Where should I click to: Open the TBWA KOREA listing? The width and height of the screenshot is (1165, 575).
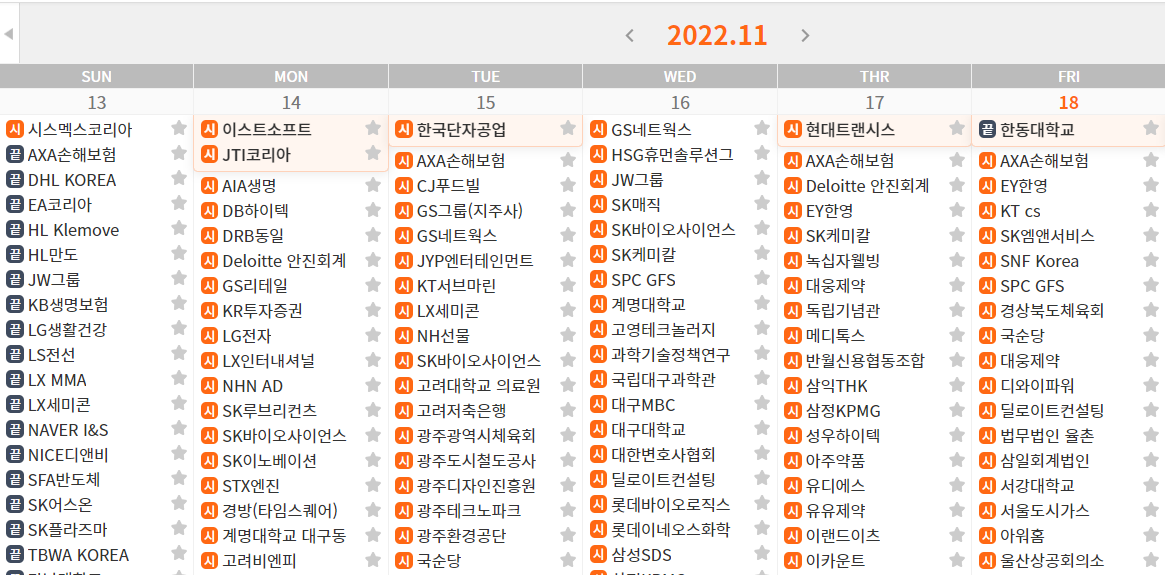pyautogui.click(x=79, y=555)
